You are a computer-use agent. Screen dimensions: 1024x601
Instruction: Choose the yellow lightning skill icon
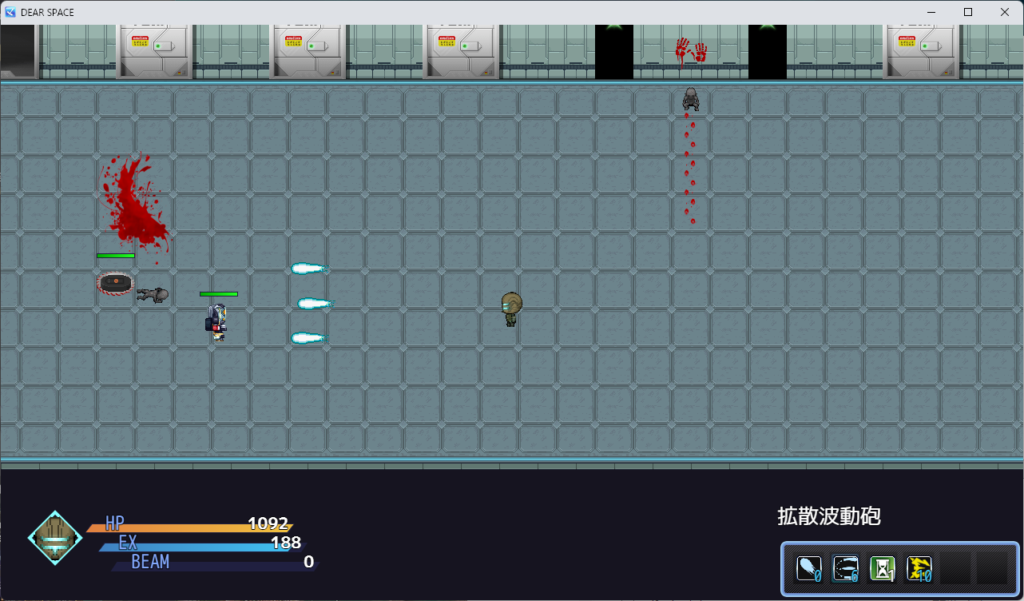(918, 569)
